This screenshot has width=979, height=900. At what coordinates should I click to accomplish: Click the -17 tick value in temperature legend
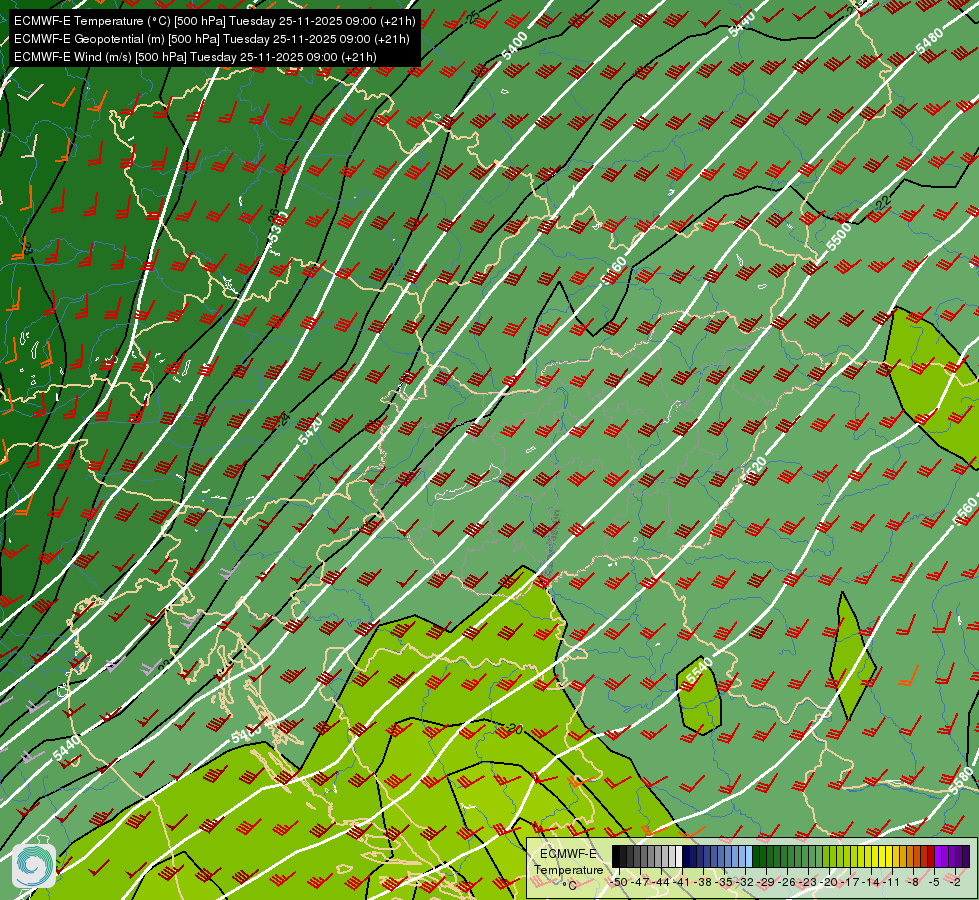tap(850, 882)
